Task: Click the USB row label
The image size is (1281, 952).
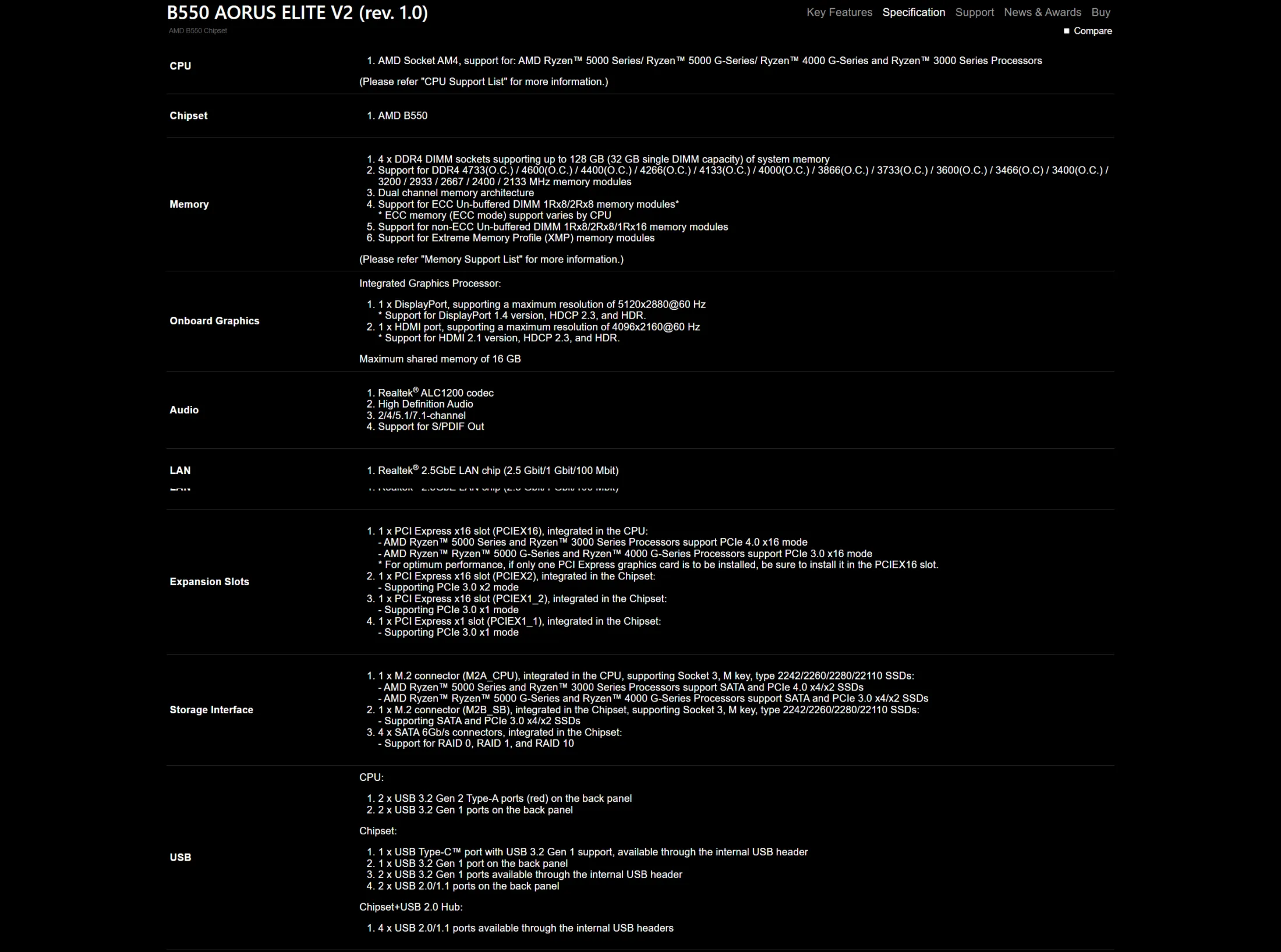Action: coord(180,857)
